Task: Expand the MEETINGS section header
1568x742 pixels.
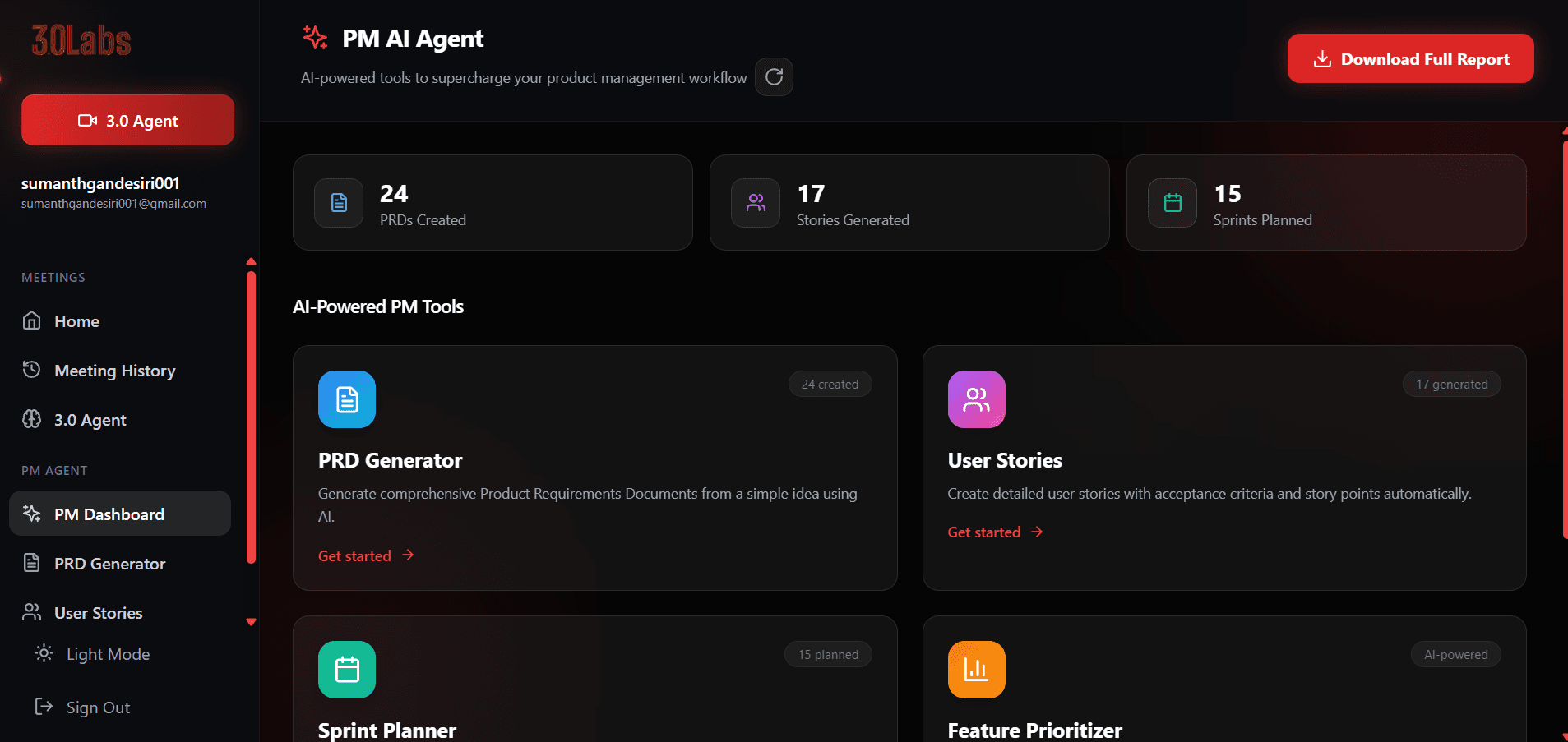Action: pos(53,277)
